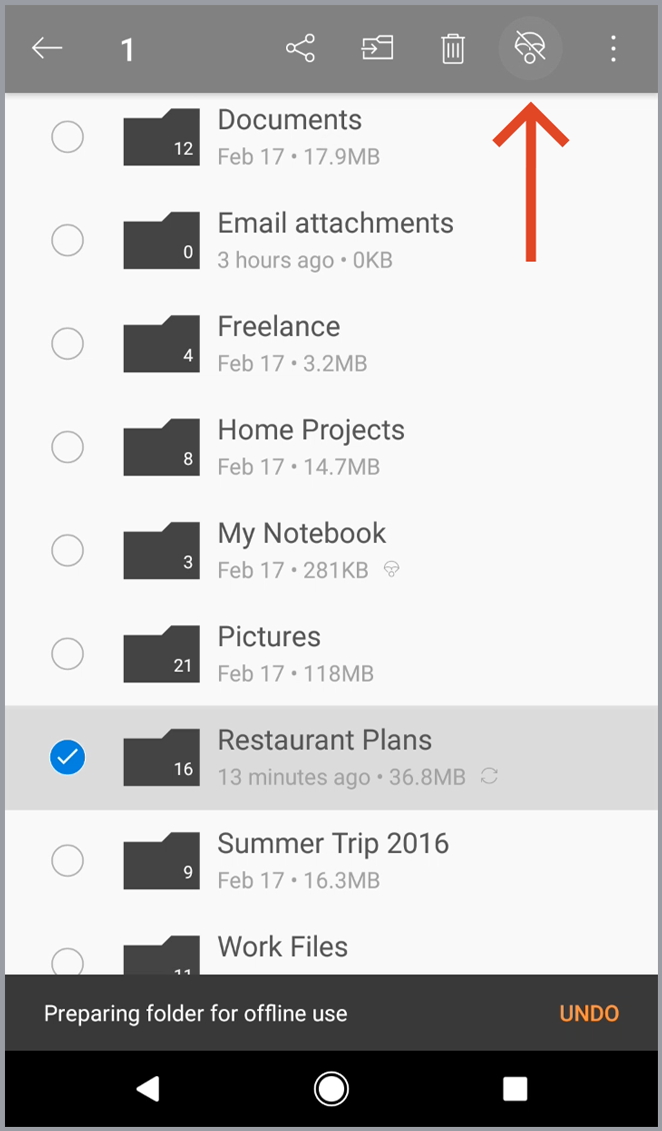Open the Documents folder thumbnail

click(160, 136)
